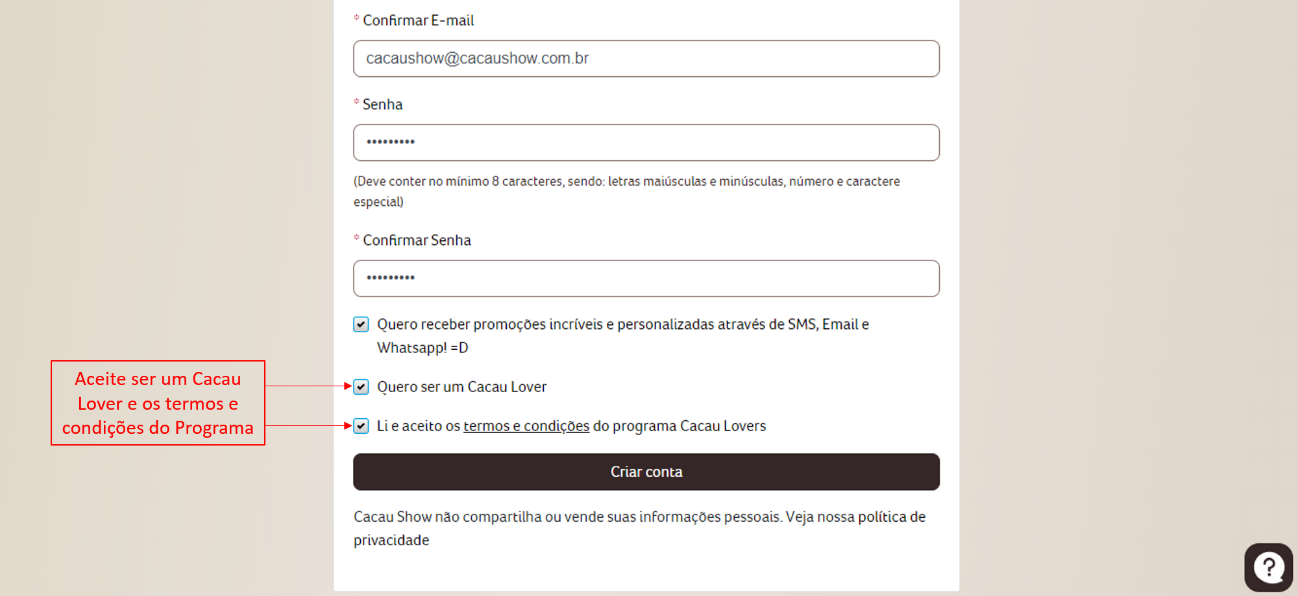Click the Cacau Show não compartilha notice text
The height and width of the screenshot is (596, 1298).
pos(640,528)
